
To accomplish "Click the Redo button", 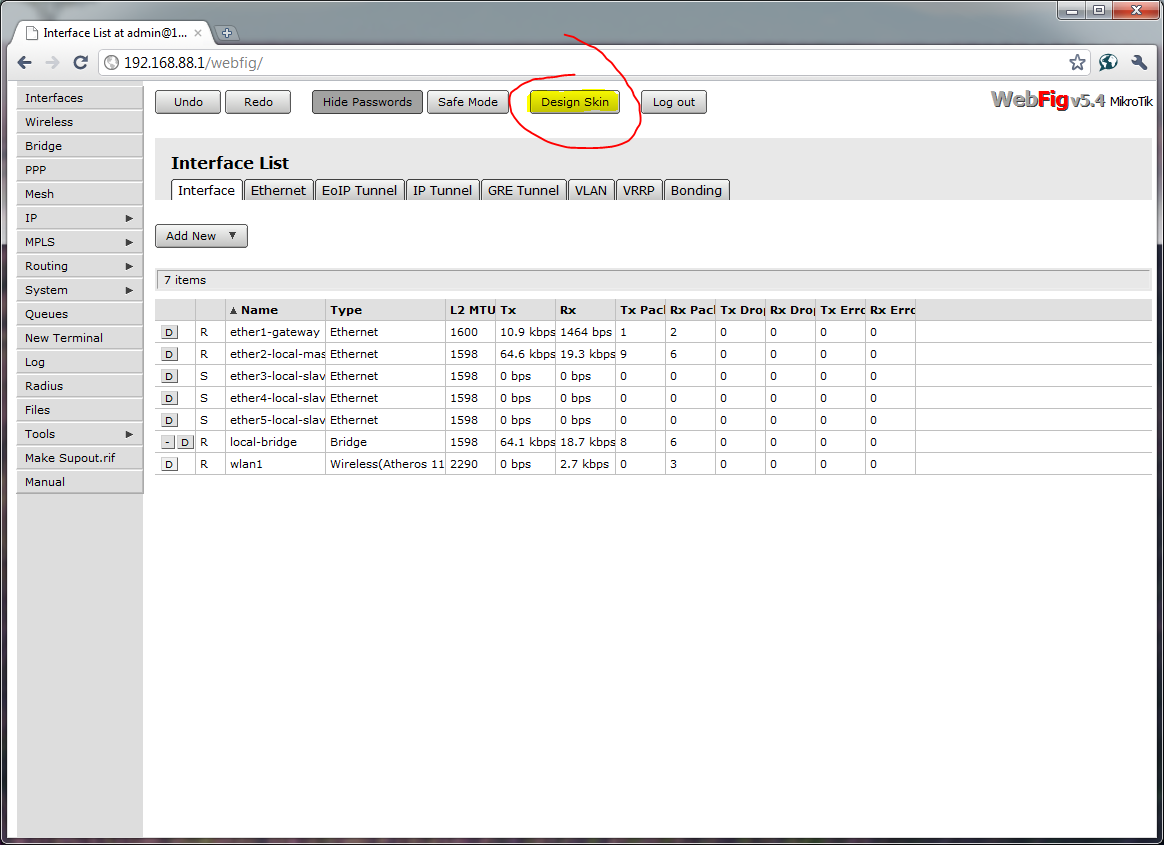I will point(258,102).
